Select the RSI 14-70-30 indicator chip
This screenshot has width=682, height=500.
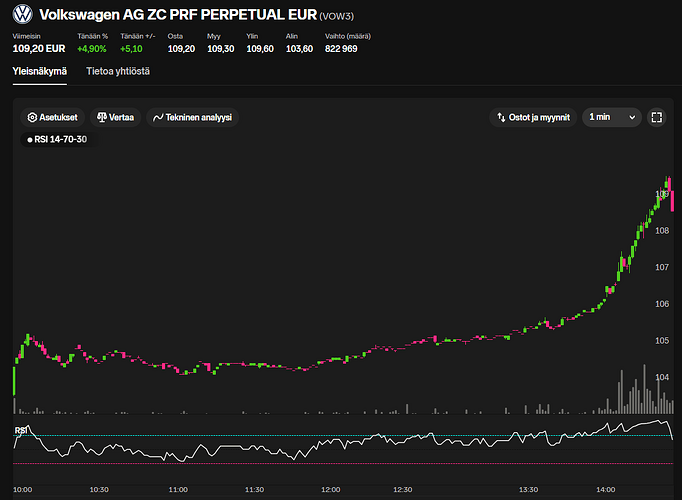pos(57,140)
